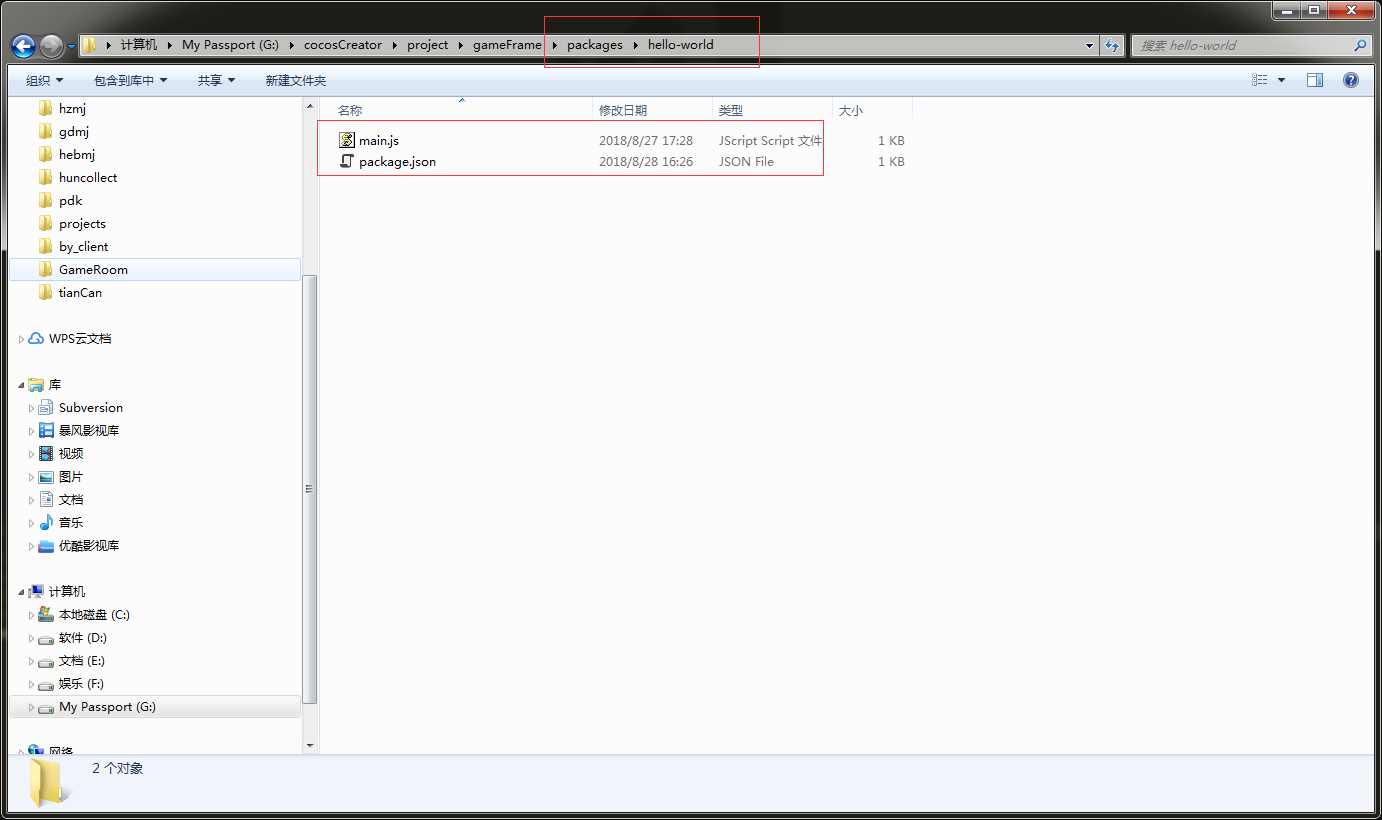
Task: Click the Forward navigation arrow button
Action: click(51, 45)
